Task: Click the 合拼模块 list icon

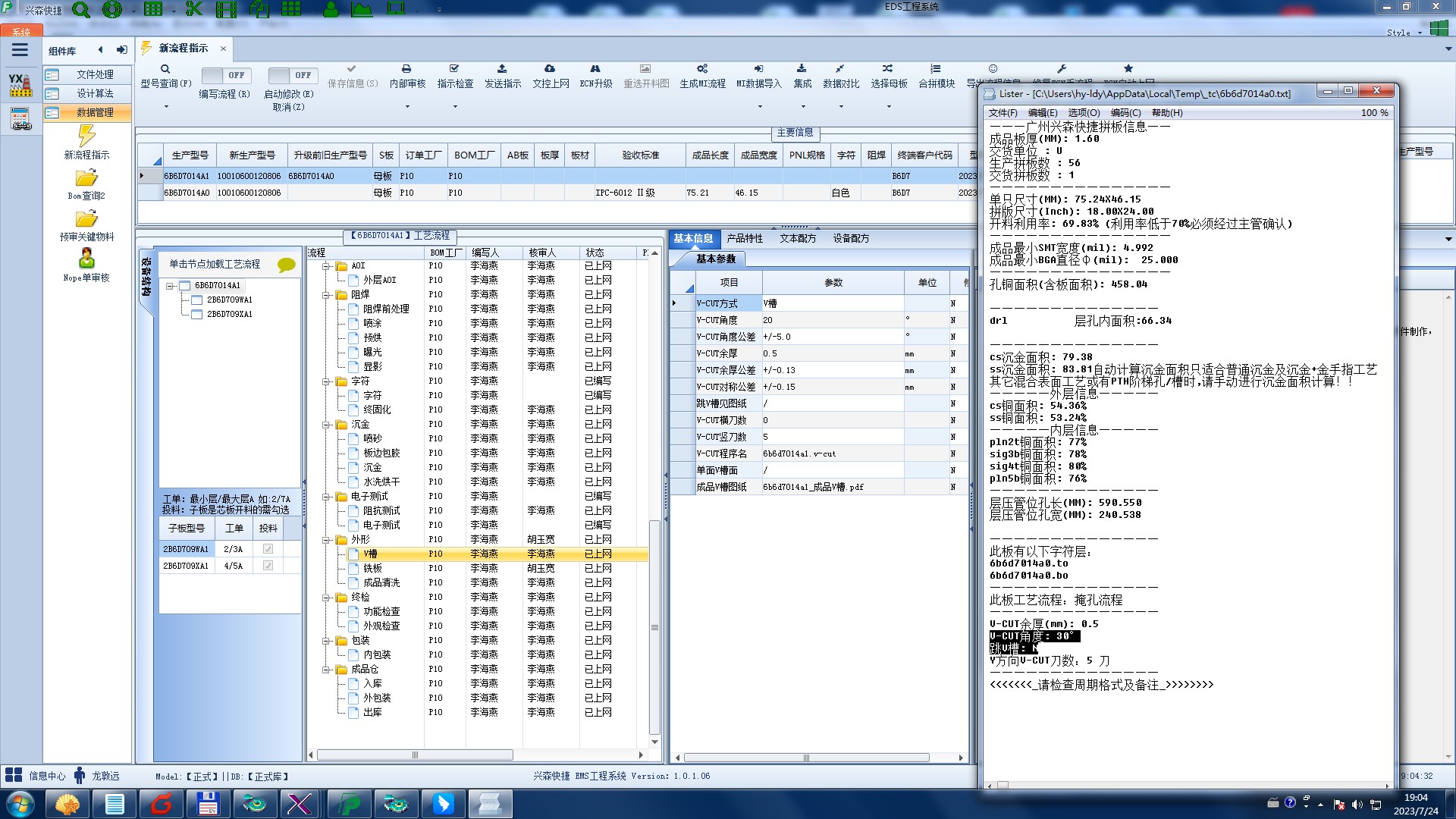Action: click(936, 69)
